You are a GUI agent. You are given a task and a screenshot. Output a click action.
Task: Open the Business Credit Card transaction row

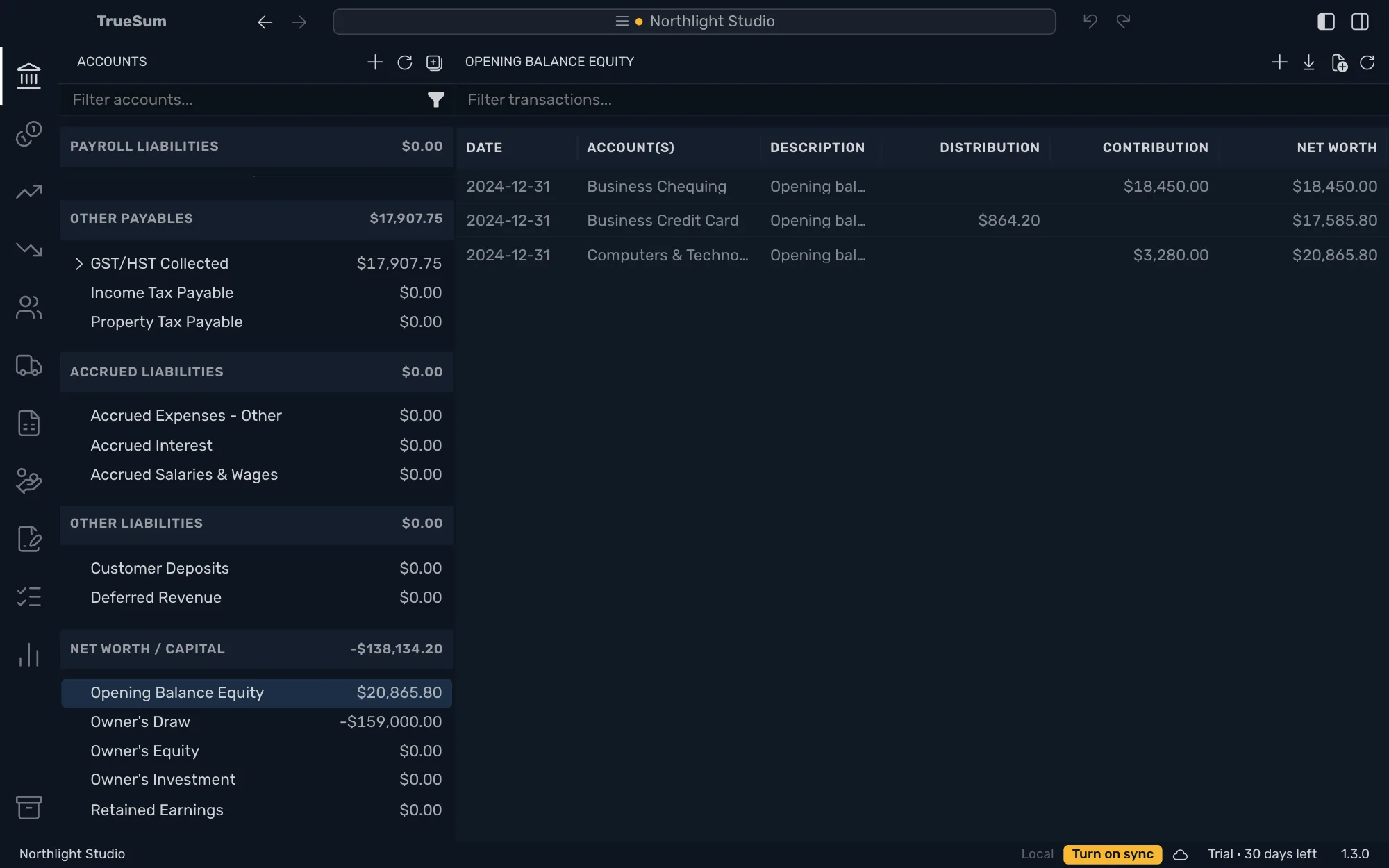click(x=922, y=221)
